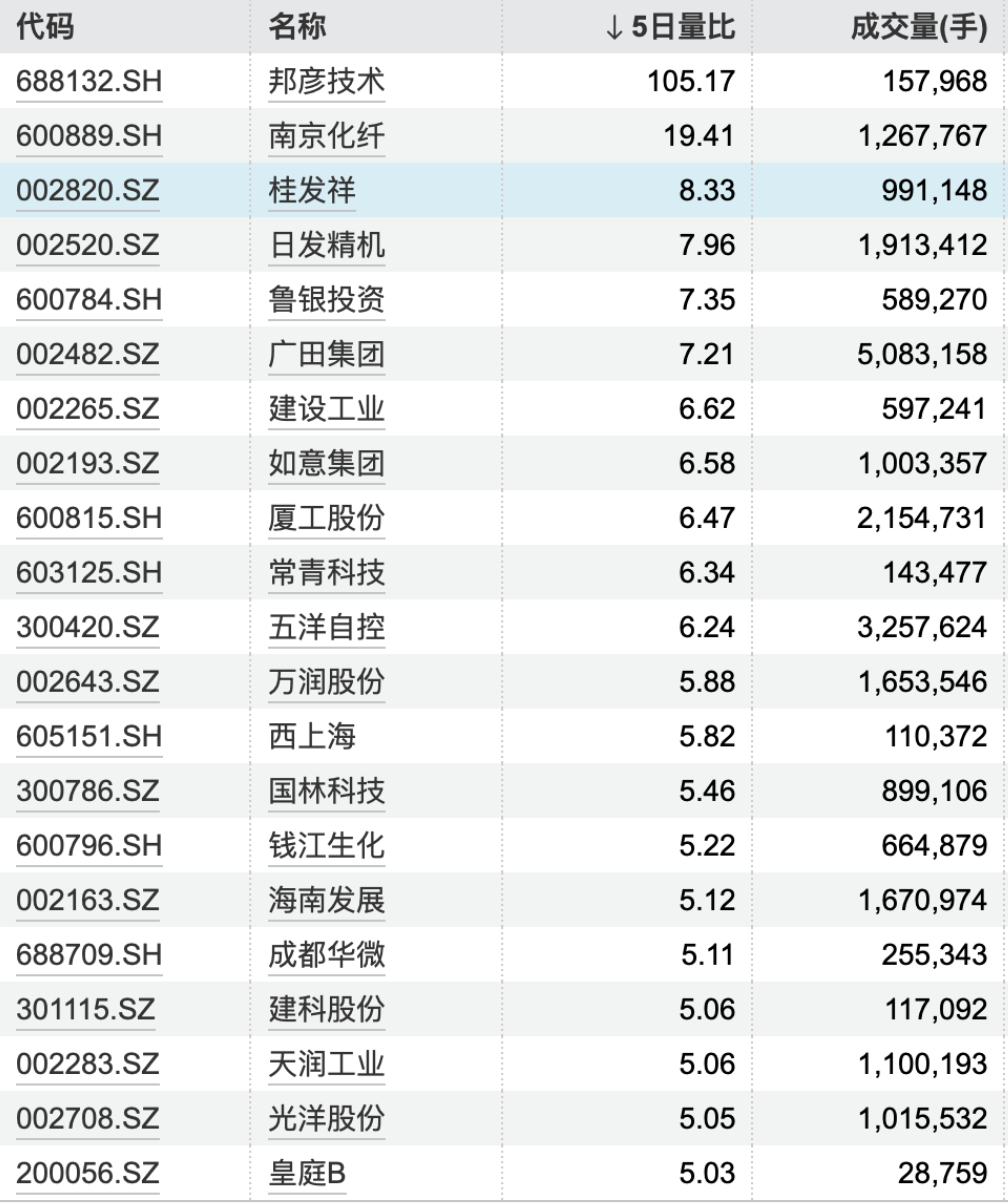Screen dimensions: 1008x1204
Task: Open the 邦彦技术 stock name link
Action: [x=326, y=82]
